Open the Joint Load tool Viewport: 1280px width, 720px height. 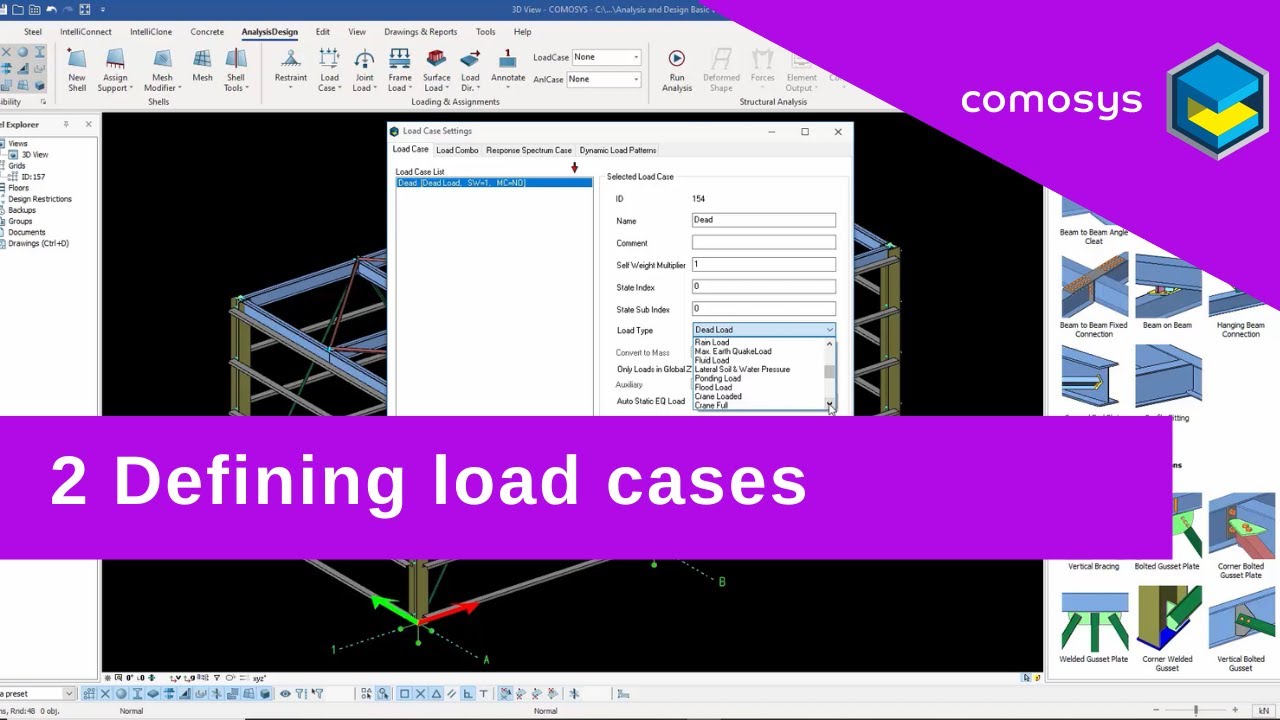(x=364, y=70)
